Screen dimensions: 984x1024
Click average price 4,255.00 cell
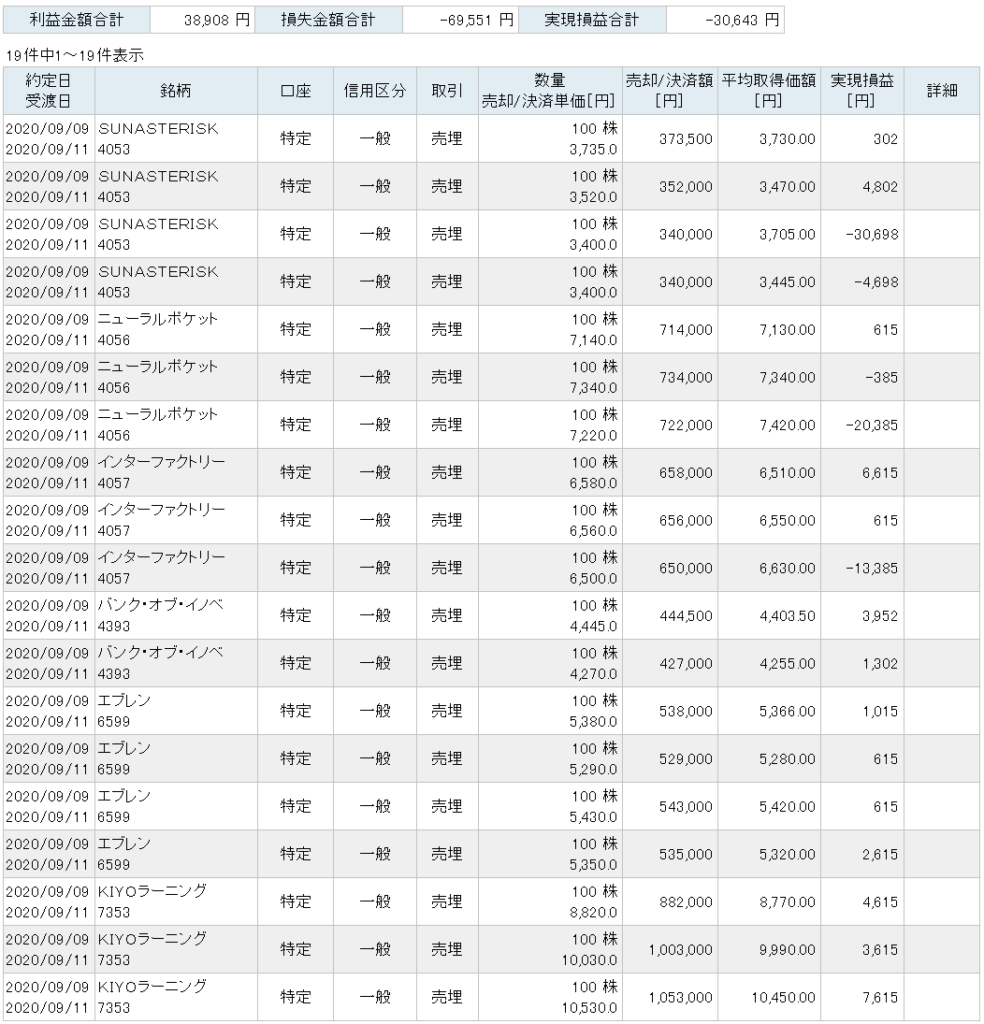(x=769, y=664)
